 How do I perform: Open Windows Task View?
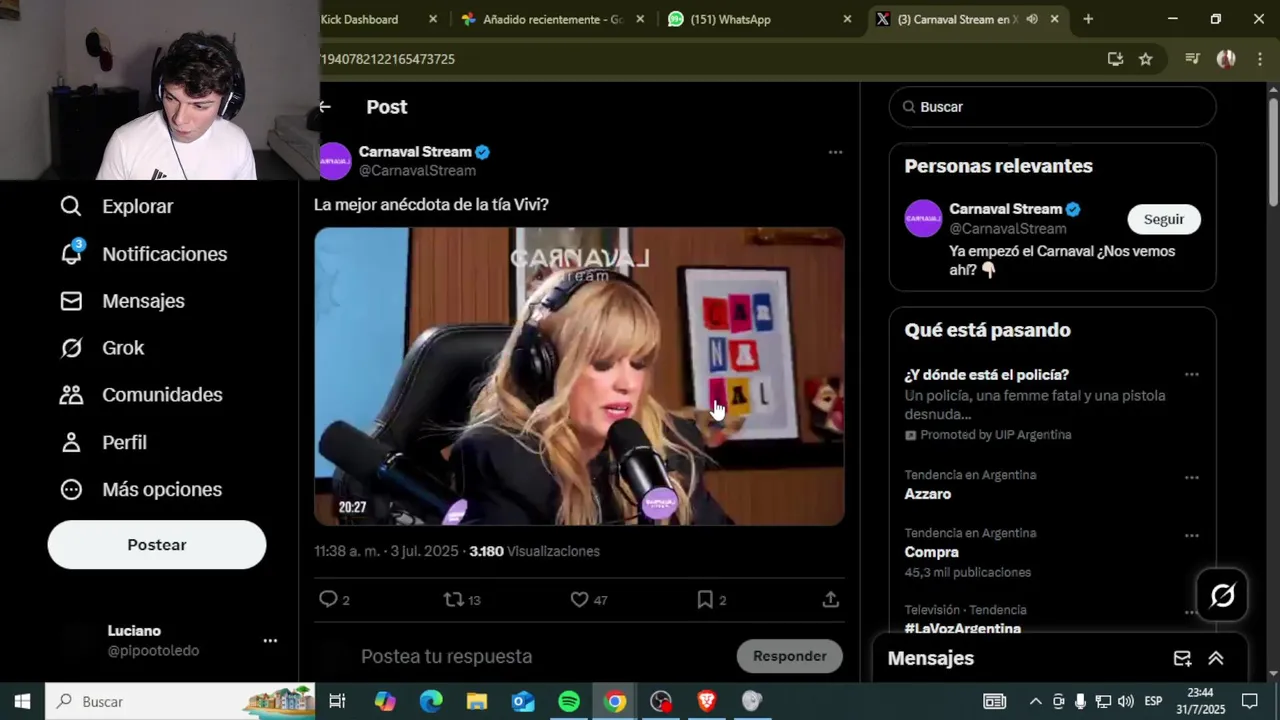point(337,702)
